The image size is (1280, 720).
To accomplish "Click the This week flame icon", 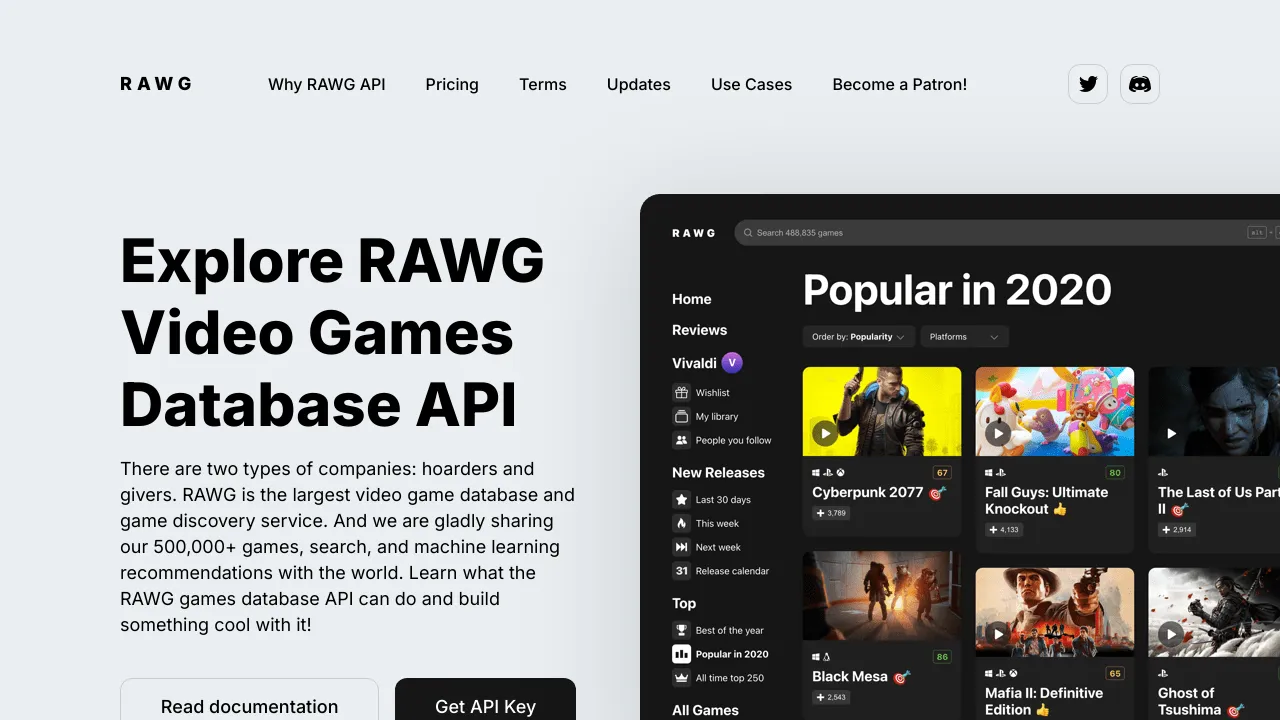I will pos(681,523).
